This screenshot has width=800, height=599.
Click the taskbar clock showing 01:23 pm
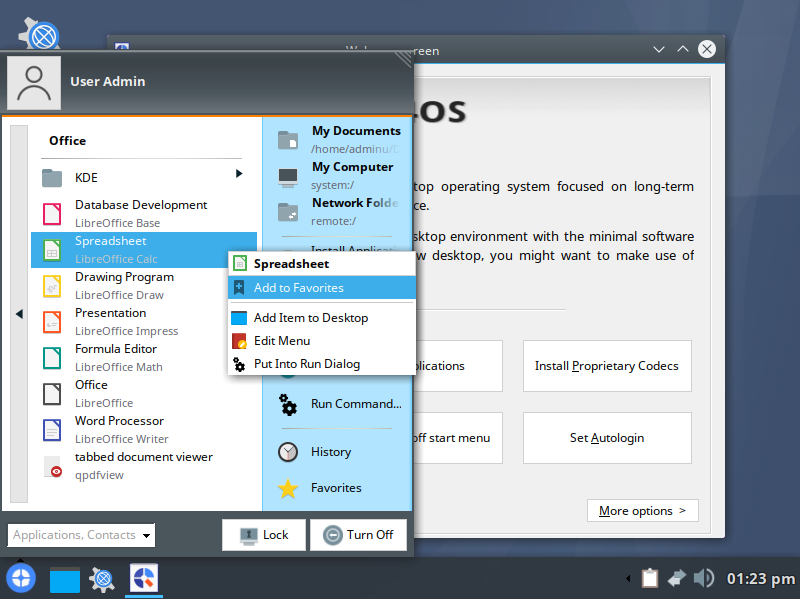761,579
